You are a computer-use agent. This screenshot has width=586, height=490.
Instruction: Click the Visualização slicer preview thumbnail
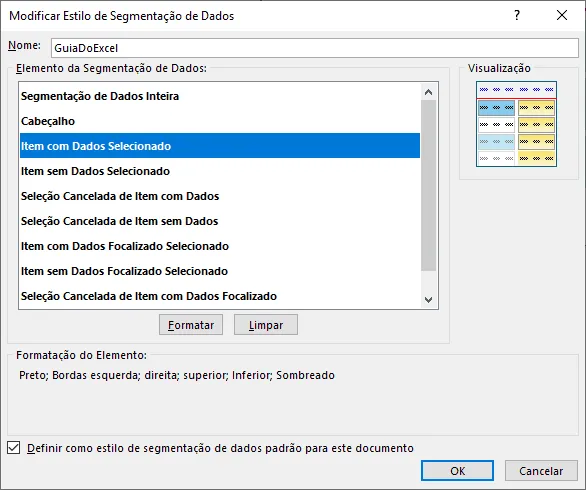516,124
